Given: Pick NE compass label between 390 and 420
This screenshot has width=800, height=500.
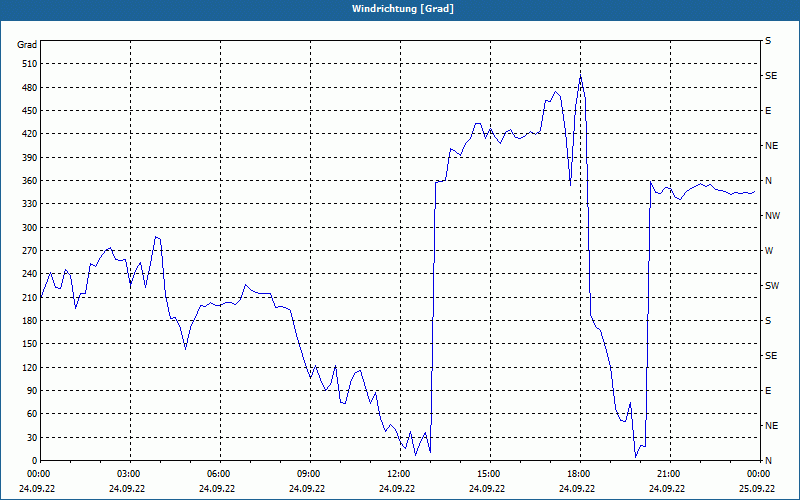Looking at the screenshot, I should point(771,146).
